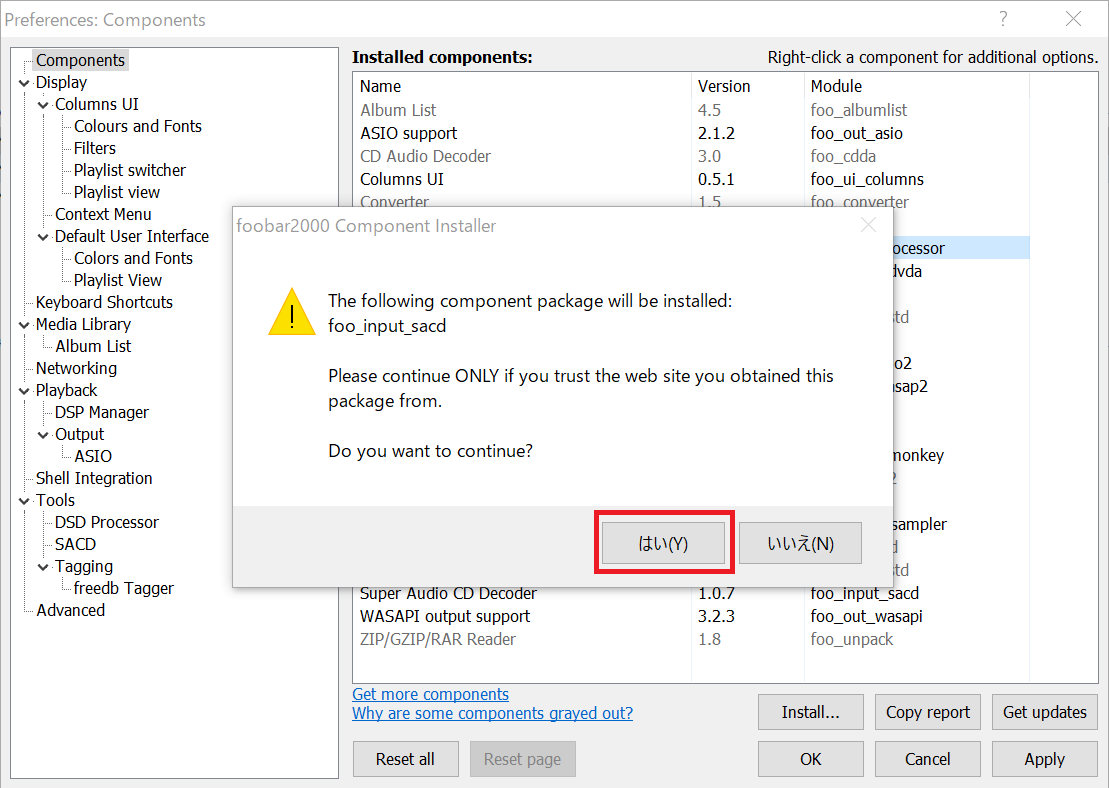Open the SACD preferences page
Image resolution: width=1109 pixels, height=788 pixels.
[x=75, y=544]
